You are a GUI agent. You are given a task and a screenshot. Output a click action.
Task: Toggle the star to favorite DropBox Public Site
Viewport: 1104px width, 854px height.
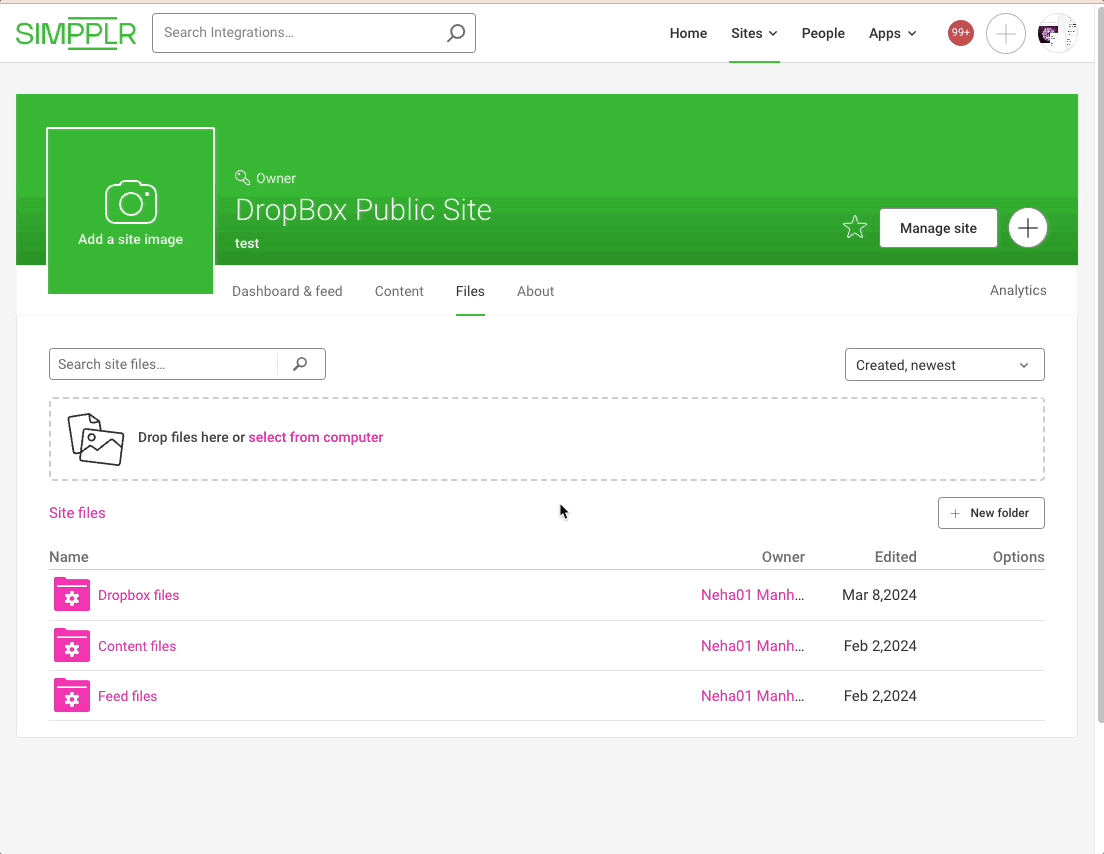pyautogui.click(x=855, y=227)
